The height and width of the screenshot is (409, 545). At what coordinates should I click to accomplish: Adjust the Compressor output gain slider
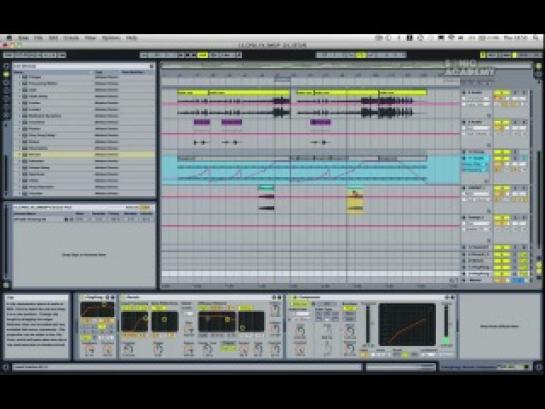pos(446,325)
